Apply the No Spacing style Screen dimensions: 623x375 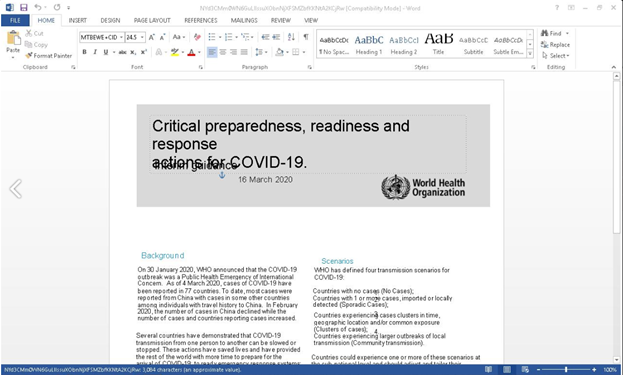pyautogui.click(x=334, y=44)
